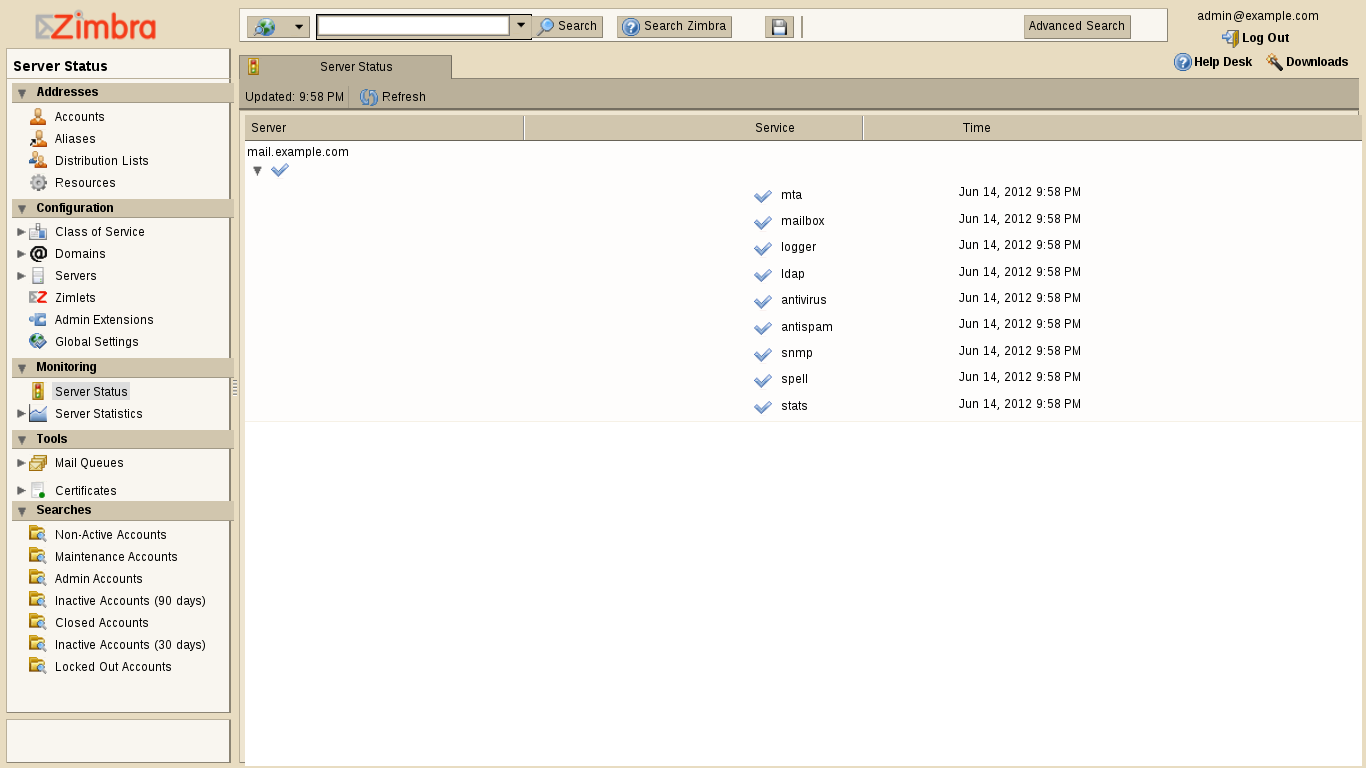This screenshot has width=1366, height=768.
Task: Collapse the Searches section
Action: 22,511
